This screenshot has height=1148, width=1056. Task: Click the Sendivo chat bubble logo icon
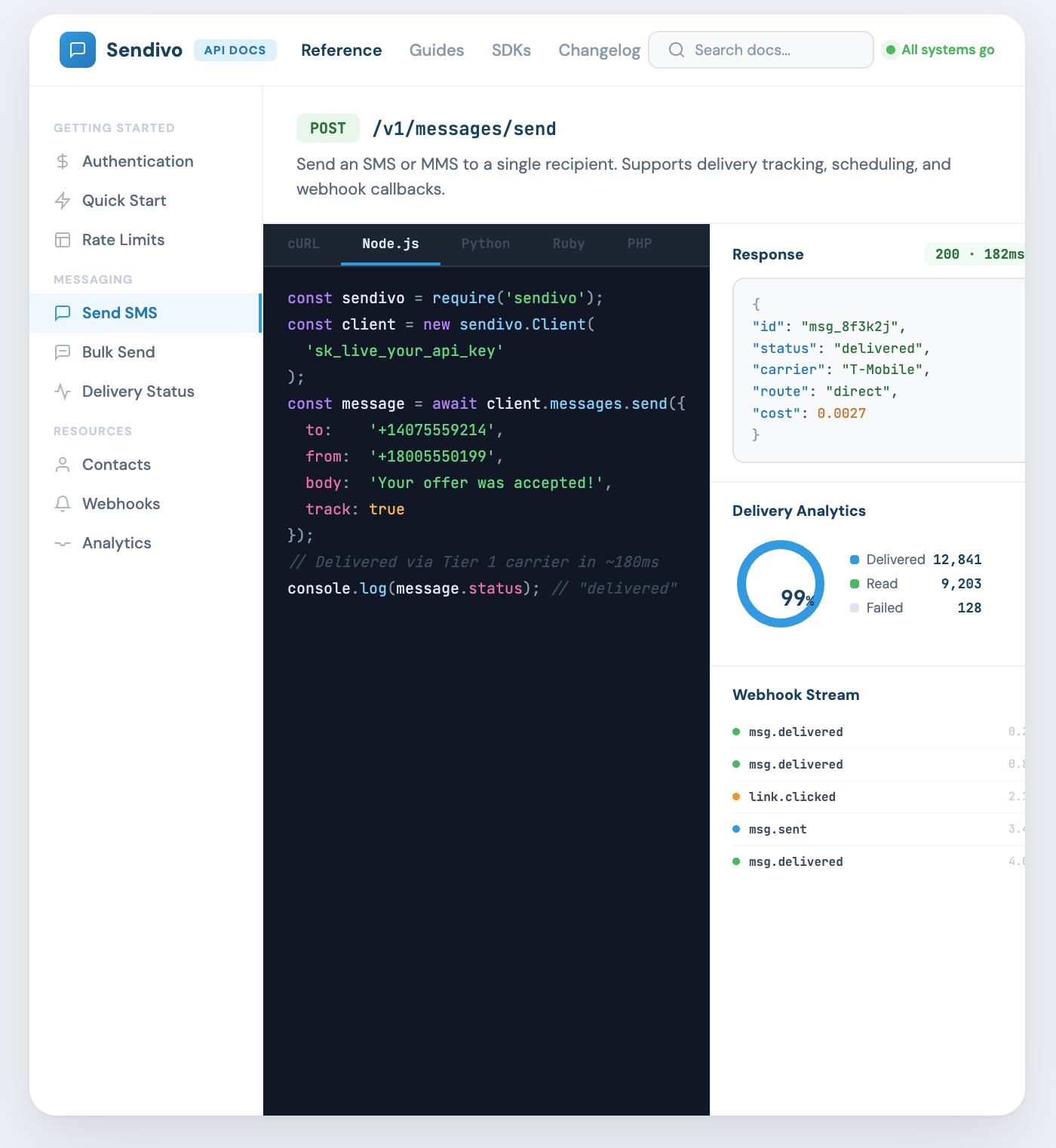point(77,50)
